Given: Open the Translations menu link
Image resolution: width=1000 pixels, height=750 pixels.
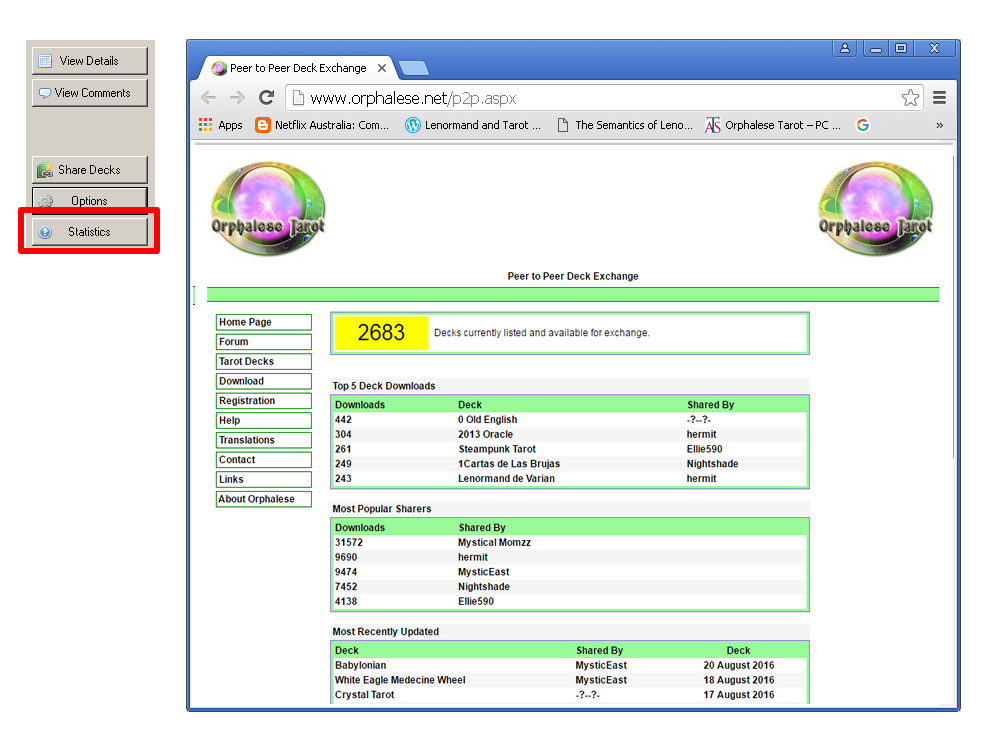Looking at the screenshot, I should (x=263, y=440).
